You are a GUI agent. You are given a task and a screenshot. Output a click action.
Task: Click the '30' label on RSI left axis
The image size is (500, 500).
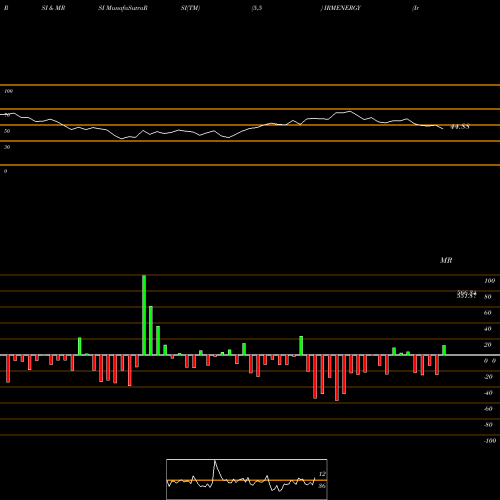(7, 147)
